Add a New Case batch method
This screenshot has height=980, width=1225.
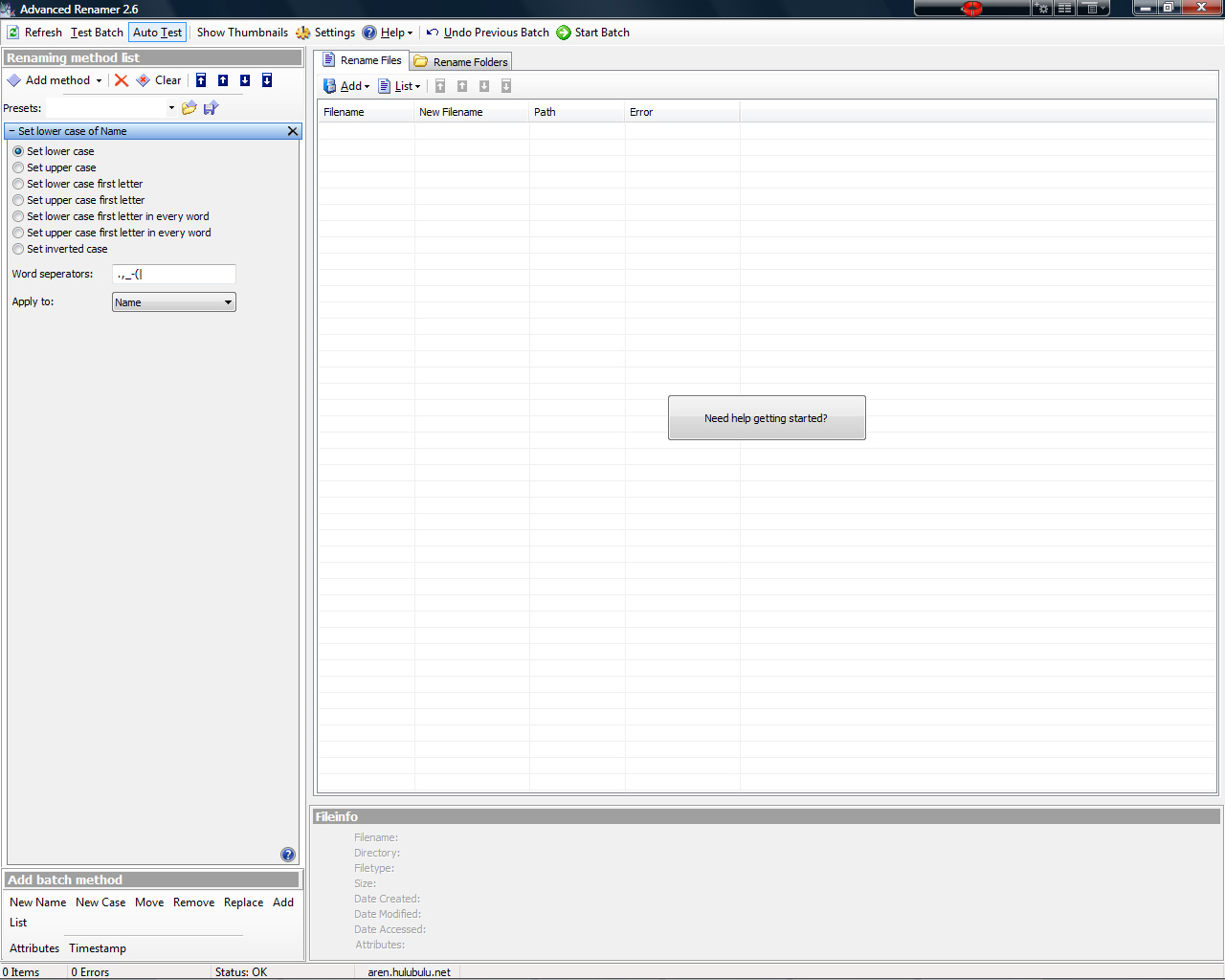click(x=100, y=902)
